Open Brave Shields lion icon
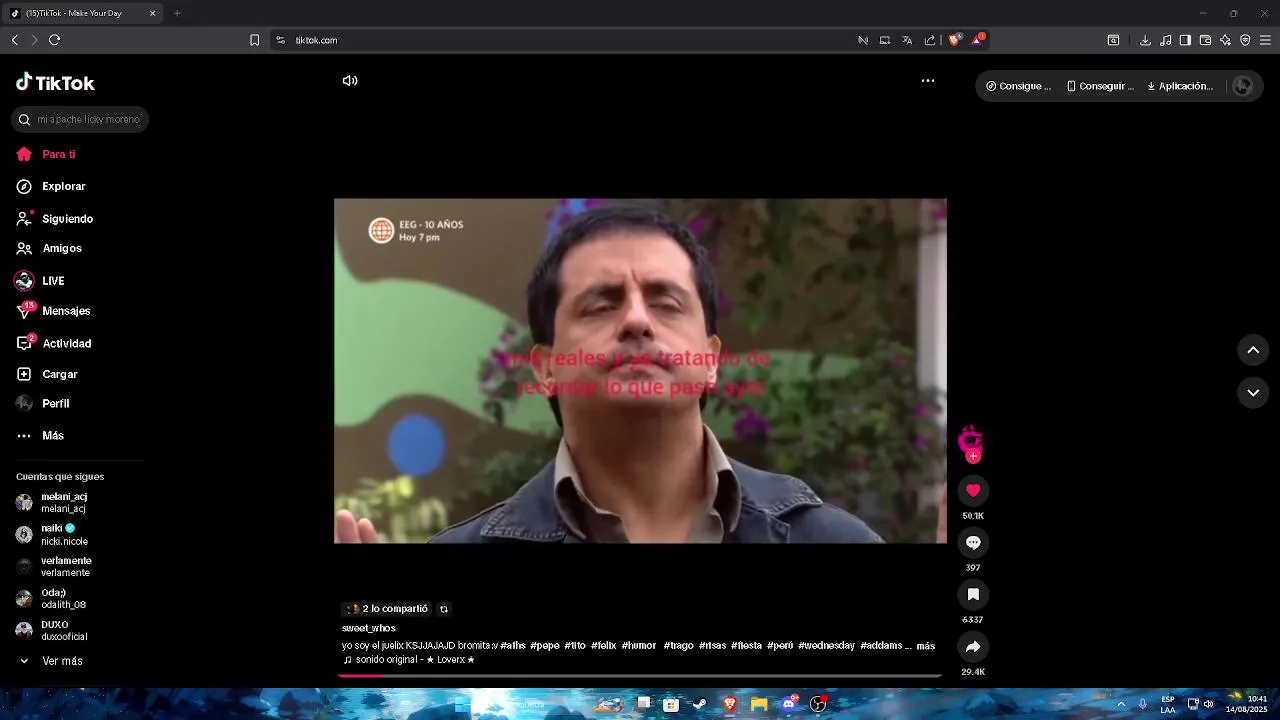1280x720 pixels. point(955,40)
